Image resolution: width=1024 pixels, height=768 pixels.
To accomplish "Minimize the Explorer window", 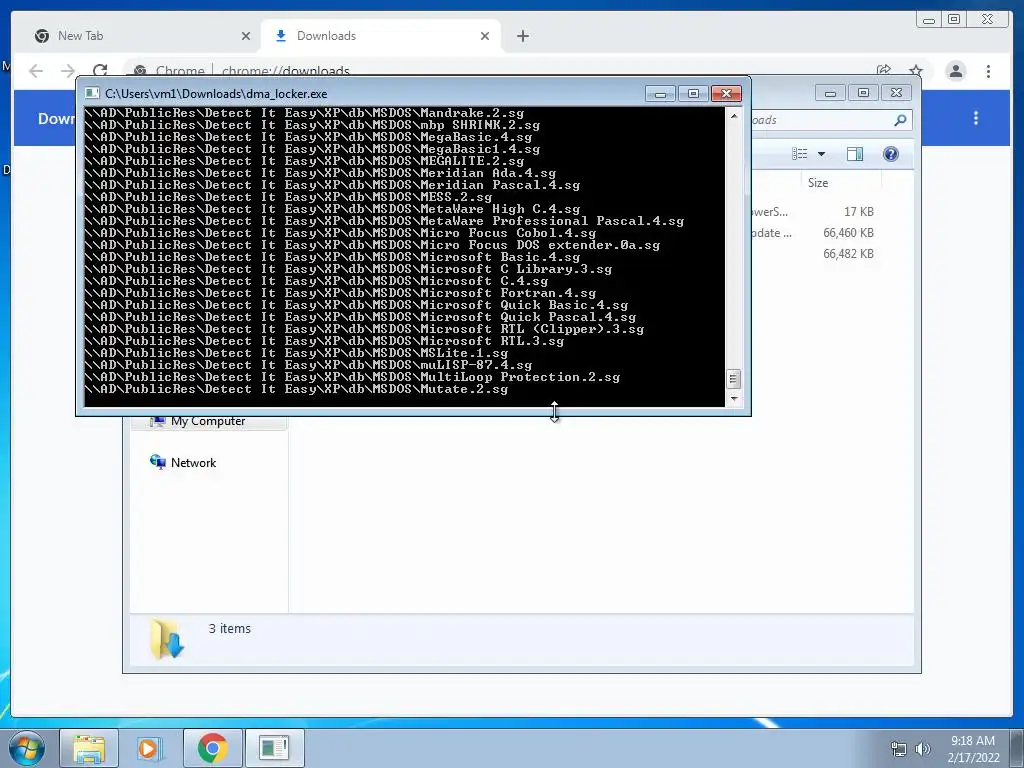I will pyautogui.click(x=830, y=93).
